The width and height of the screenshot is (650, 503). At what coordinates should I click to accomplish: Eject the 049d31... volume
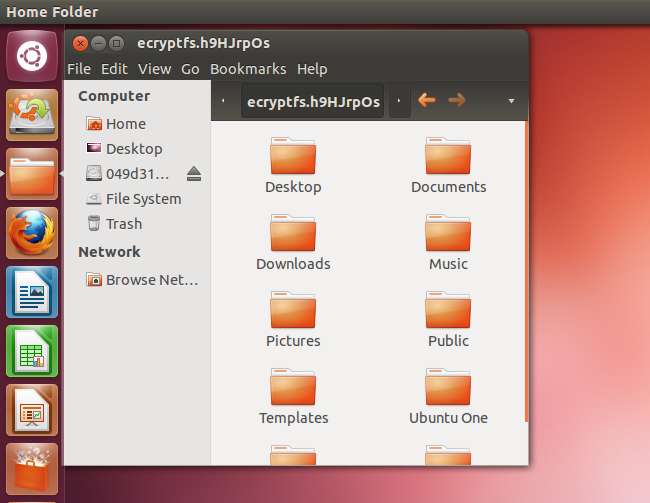click(194, 174)
